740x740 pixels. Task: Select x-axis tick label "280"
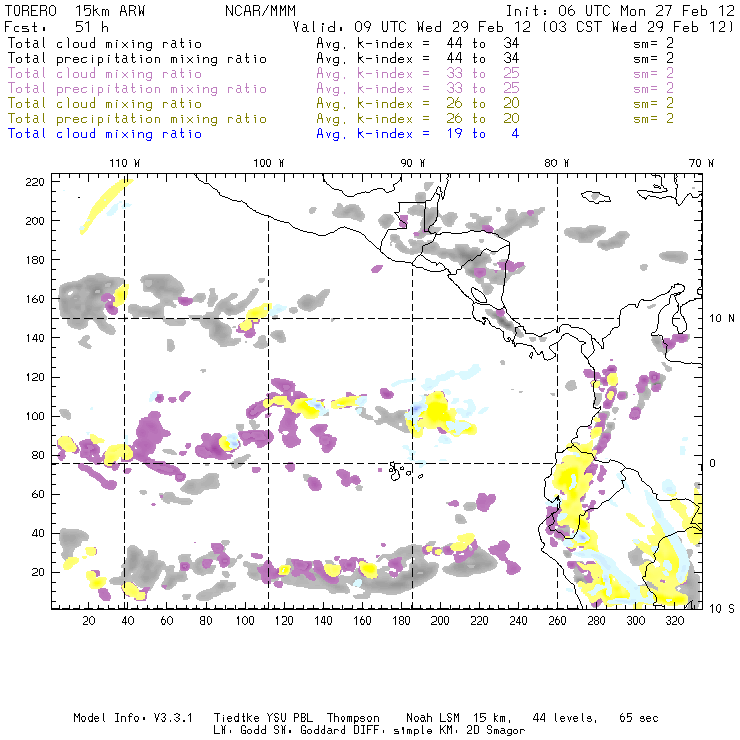pyautogui.click(x=596, y=621)
